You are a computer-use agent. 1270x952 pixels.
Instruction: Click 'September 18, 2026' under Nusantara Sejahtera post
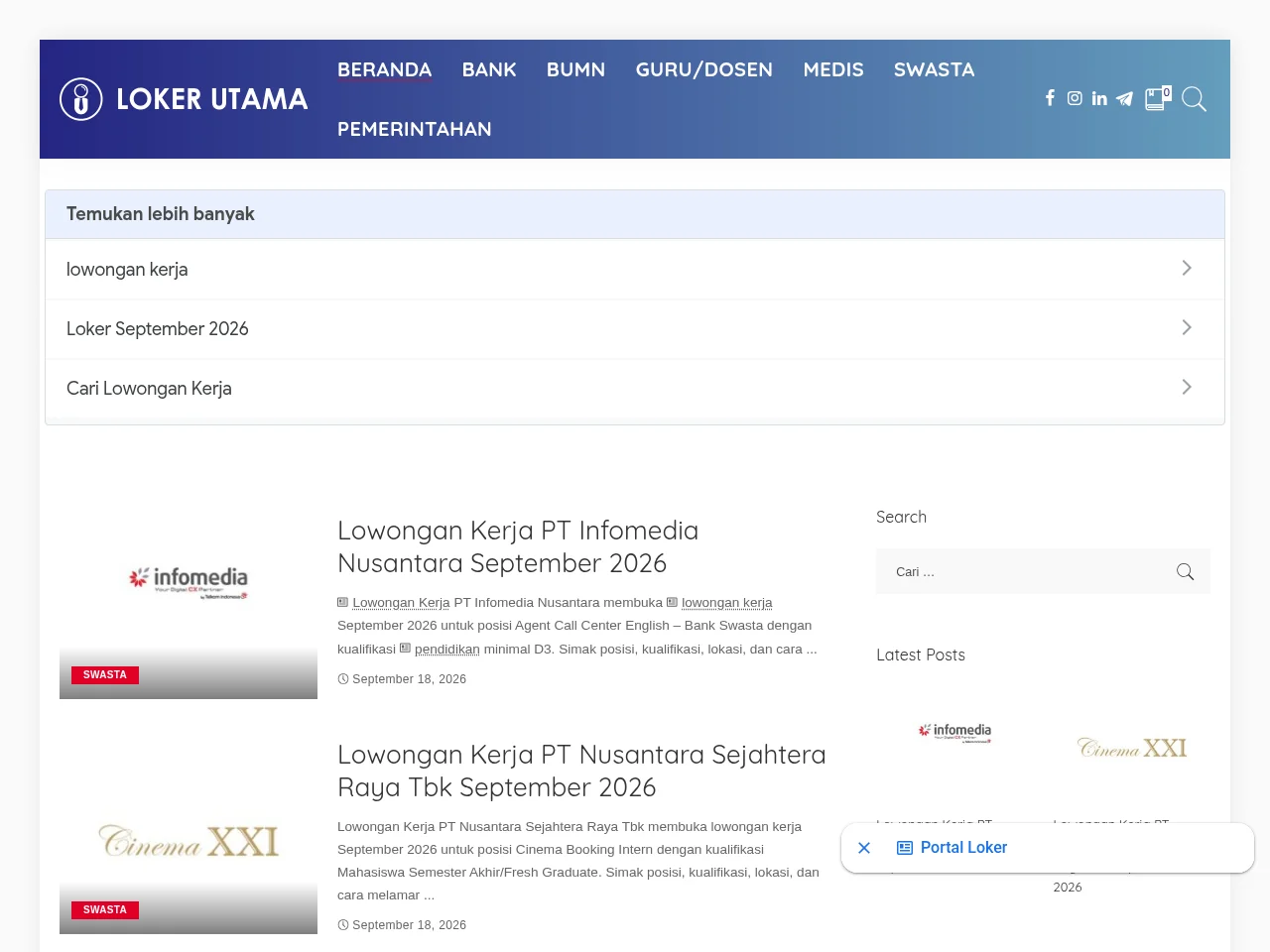point(409,925)
